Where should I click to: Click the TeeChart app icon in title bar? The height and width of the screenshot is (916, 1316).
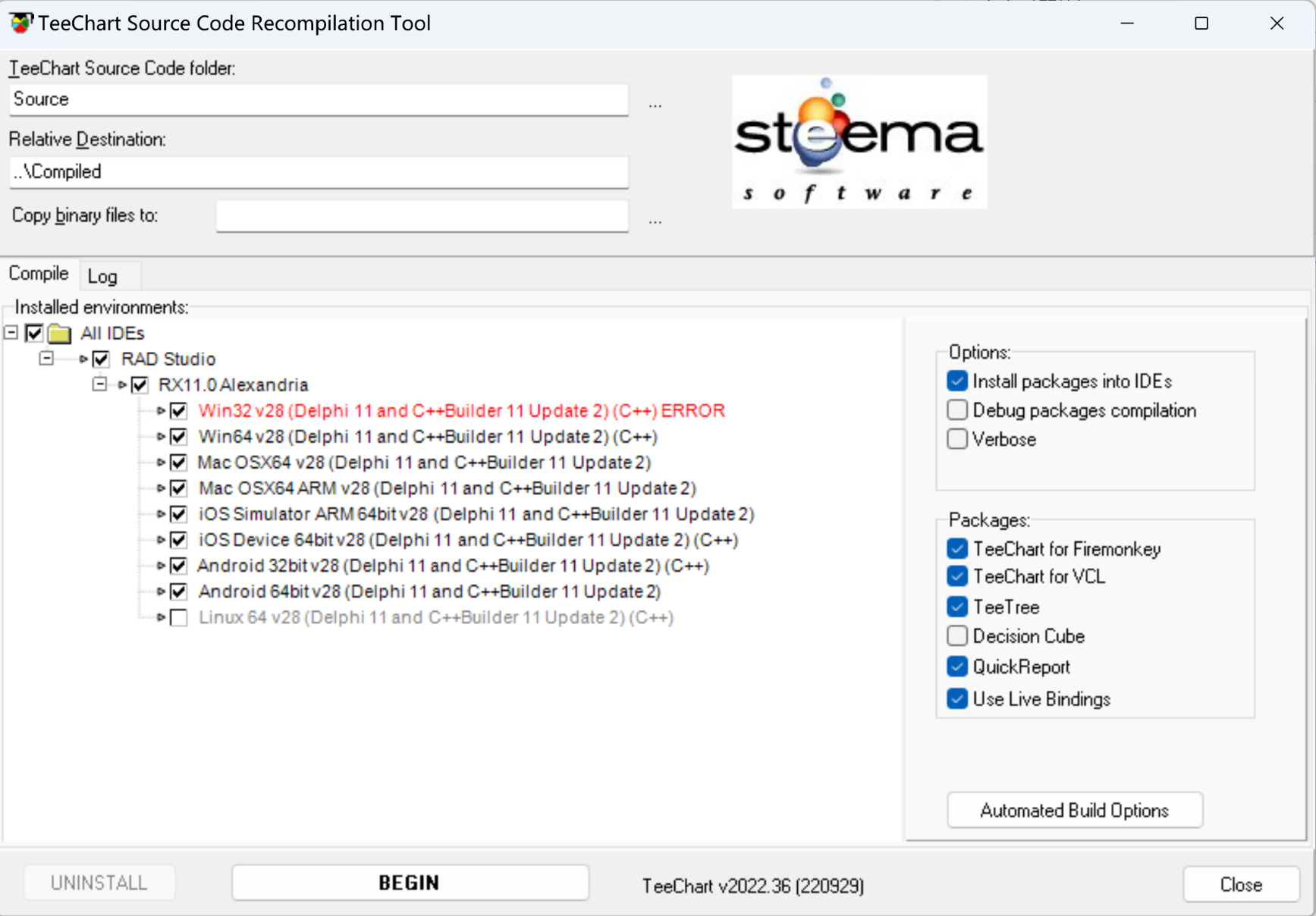(21, 23)
